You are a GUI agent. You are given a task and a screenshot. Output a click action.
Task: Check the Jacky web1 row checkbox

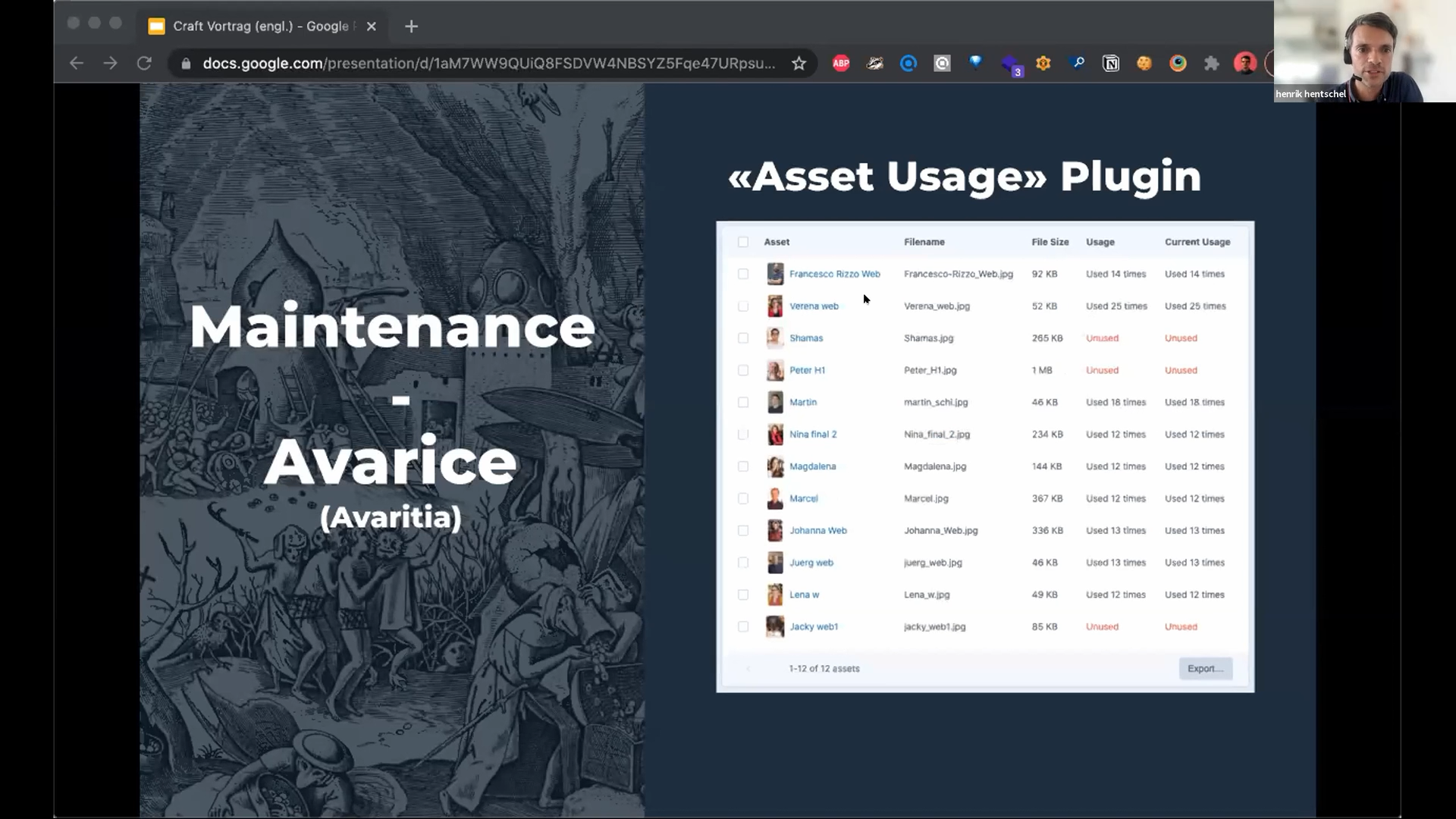pyautogui.click(x=743, y=627)
